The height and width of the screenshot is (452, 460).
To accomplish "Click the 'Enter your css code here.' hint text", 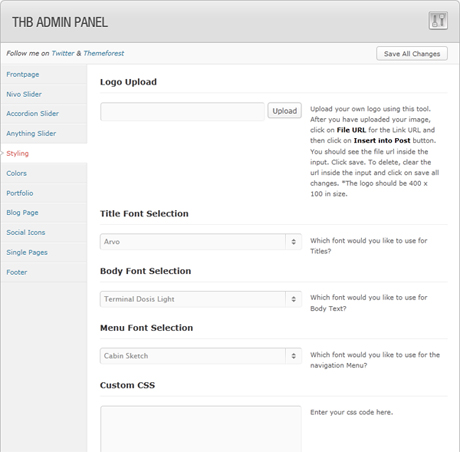I will tap(351, 412).
